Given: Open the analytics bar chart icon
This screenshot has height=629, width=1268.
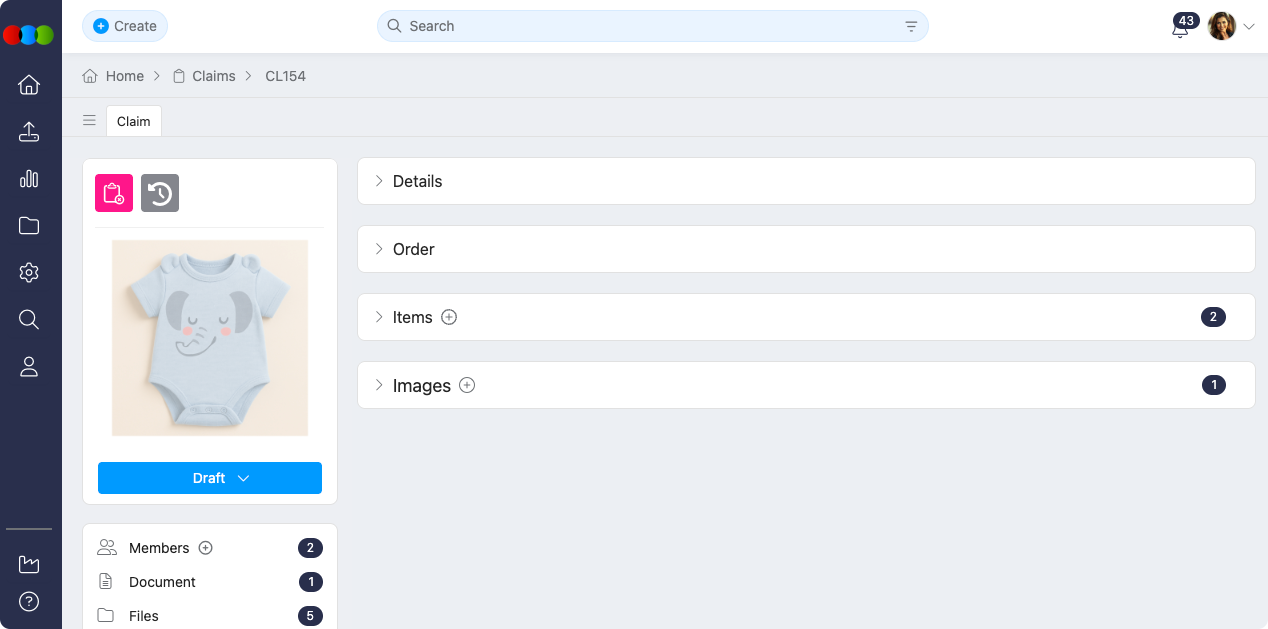Looking at the screenshot, I should point(29,179).
